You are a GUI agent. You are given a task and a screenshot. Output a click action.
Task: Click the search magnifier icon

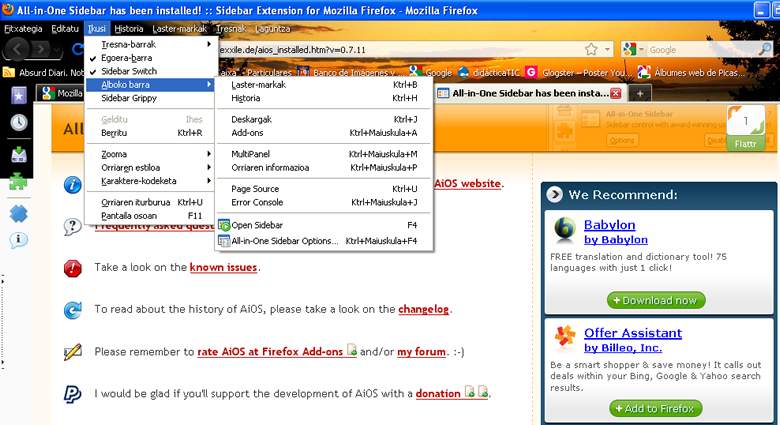(765, 49)
